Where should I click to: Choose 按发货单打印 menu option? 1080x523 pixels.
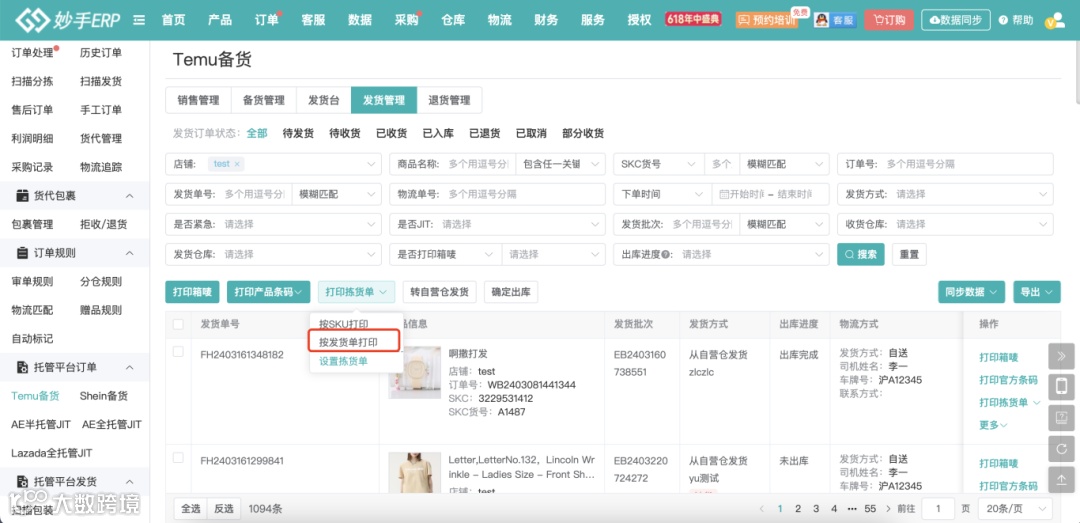(x=349, y=342)
